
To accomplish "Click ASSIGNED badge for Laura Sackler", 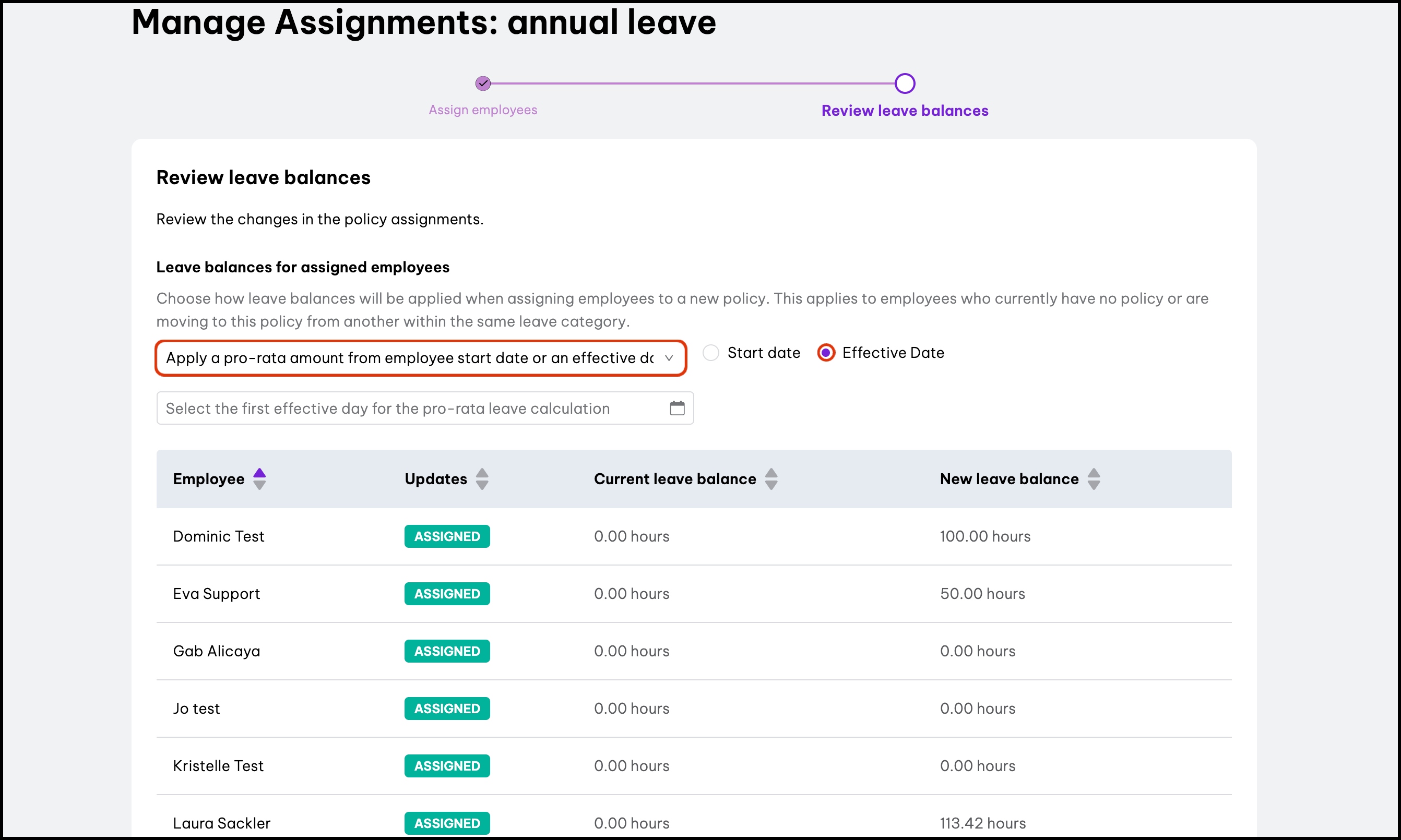I will tap(447, 823).
